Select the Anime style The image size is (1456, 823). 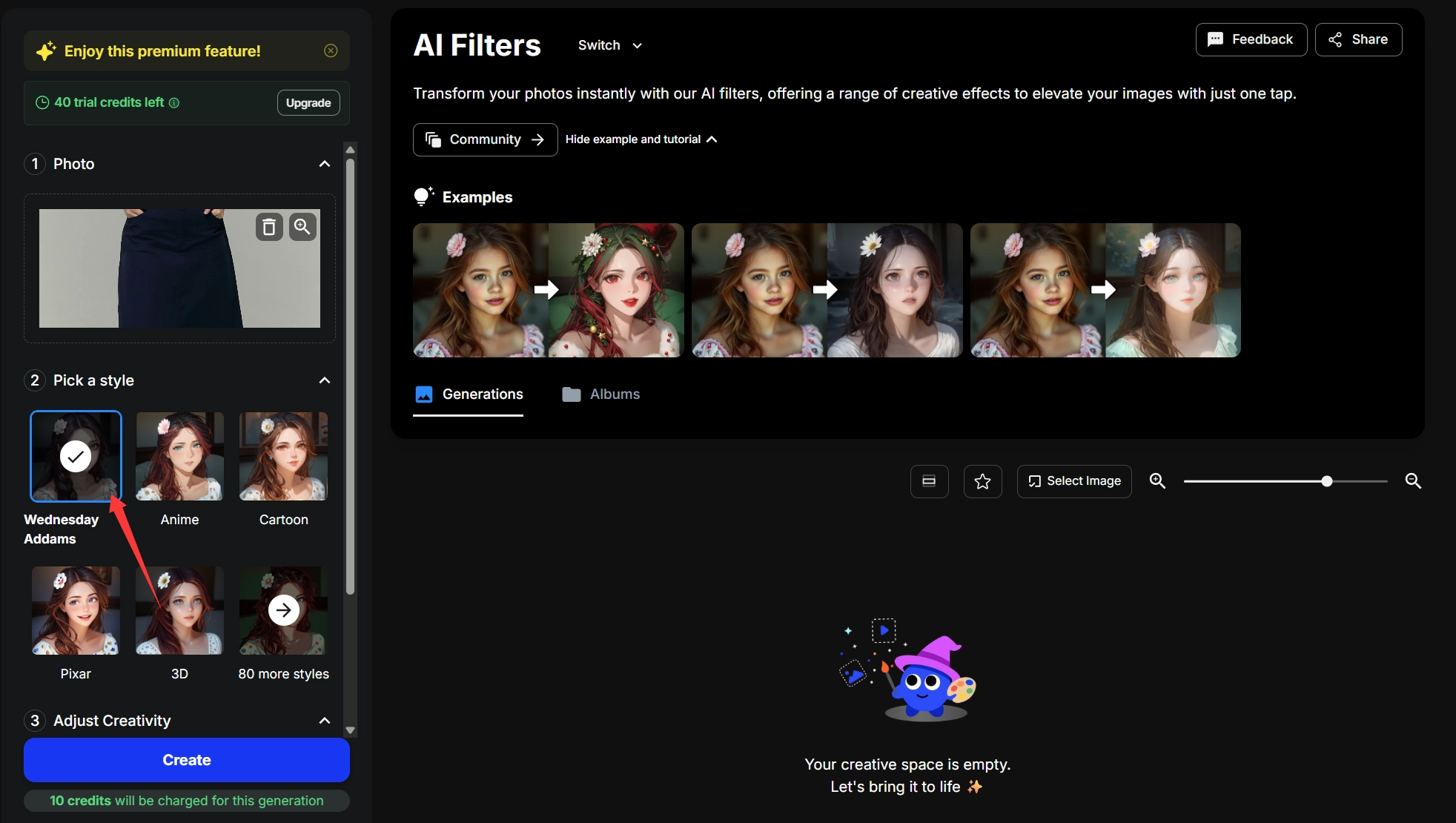[179, 457]
